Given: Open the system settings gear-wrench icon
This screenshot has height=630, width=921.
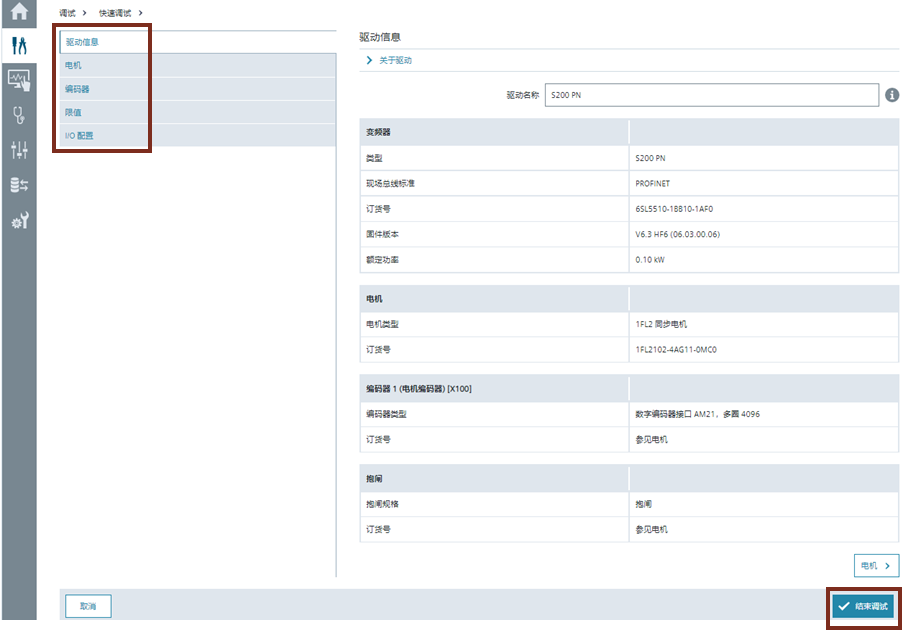Looking at the screenshot, I should tap(18, 221).
